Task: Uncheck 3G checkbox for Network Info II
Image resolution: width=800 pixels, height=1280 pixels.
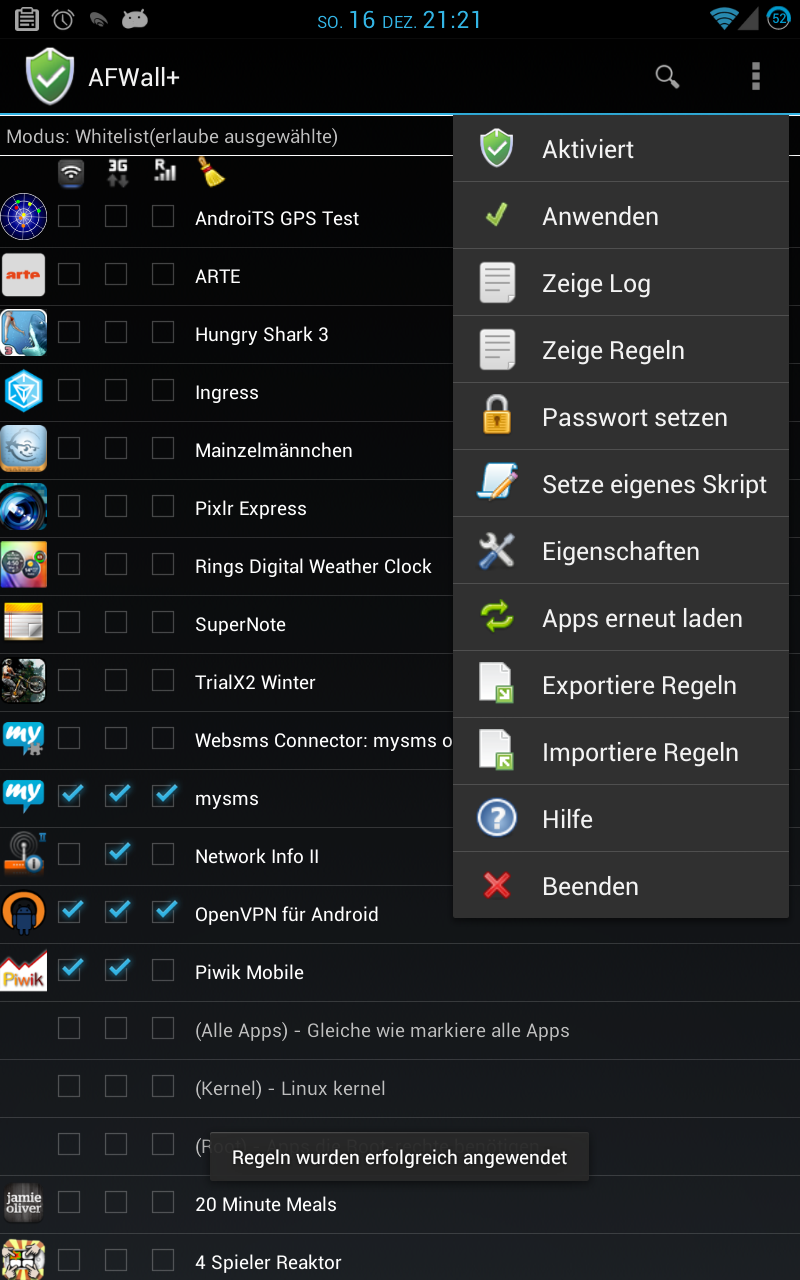Action: [x=117, y=855]
